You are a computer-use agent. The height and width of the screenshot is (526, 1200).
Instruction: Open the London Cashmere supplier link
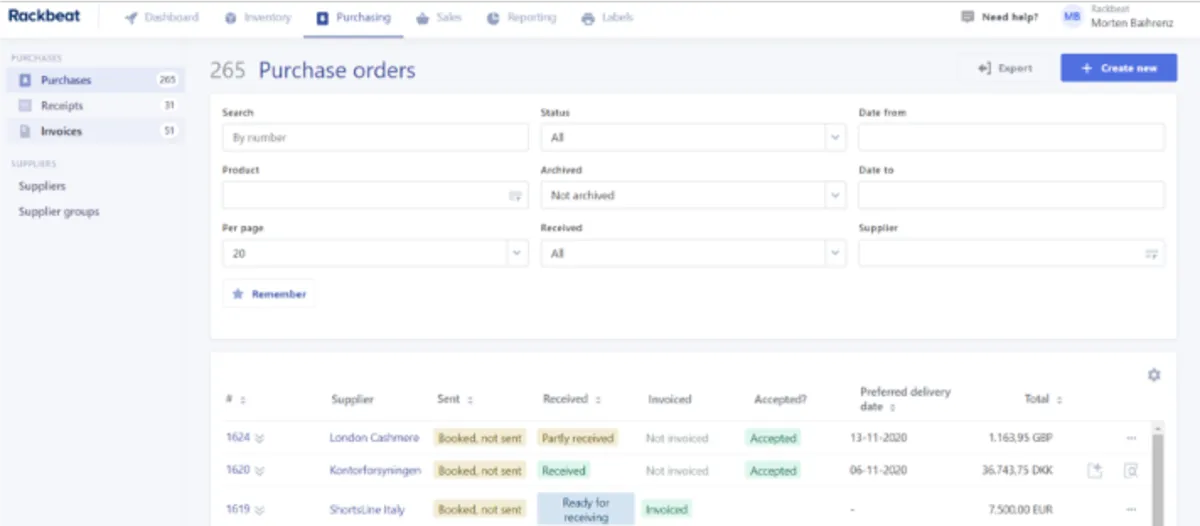[374, 438]
